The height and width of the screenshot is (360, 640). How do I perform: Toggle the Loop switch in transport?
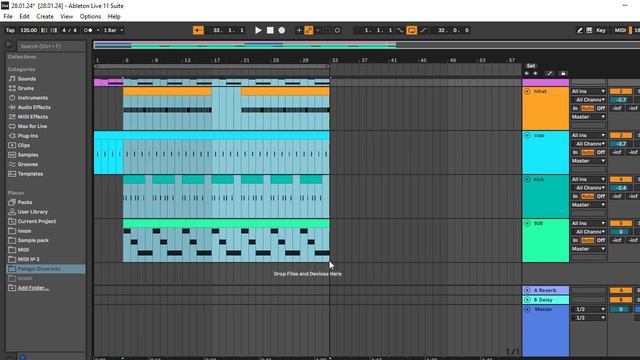411,30
